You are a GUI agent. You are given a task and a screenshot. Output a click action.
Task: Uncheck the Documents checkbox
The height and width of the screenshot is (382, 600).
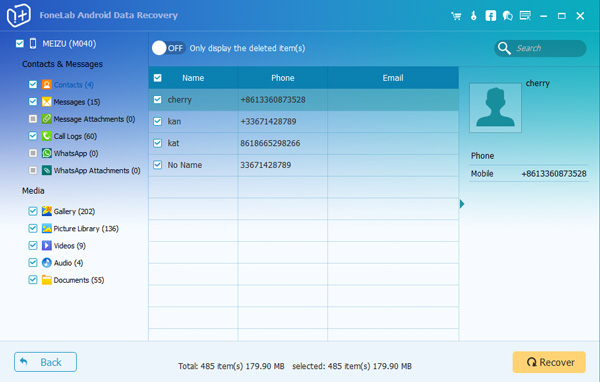[x=33, y=280]
